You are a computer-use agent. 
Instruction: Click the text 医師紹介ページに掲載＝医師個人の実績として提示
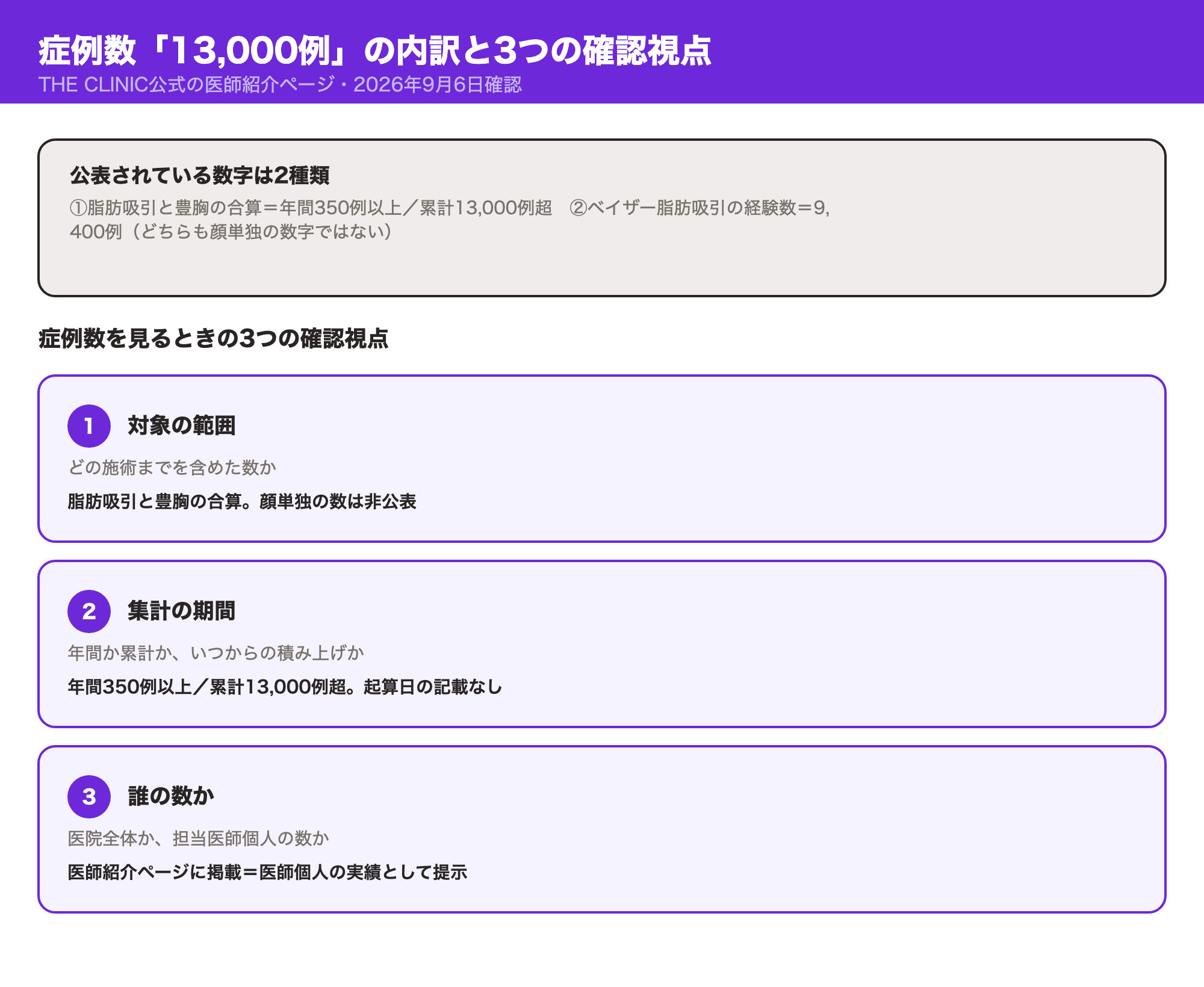point(267,872)
